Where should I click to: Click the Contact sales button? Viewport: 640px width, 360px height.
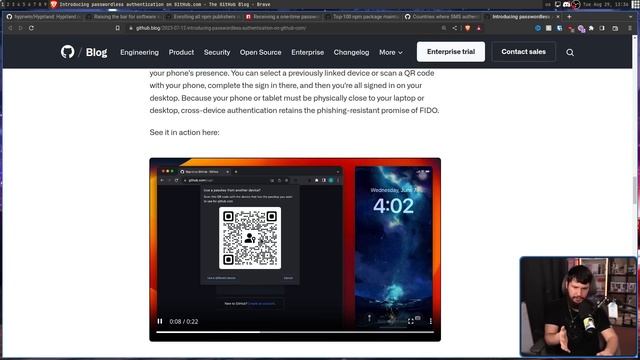coord(523,52)
